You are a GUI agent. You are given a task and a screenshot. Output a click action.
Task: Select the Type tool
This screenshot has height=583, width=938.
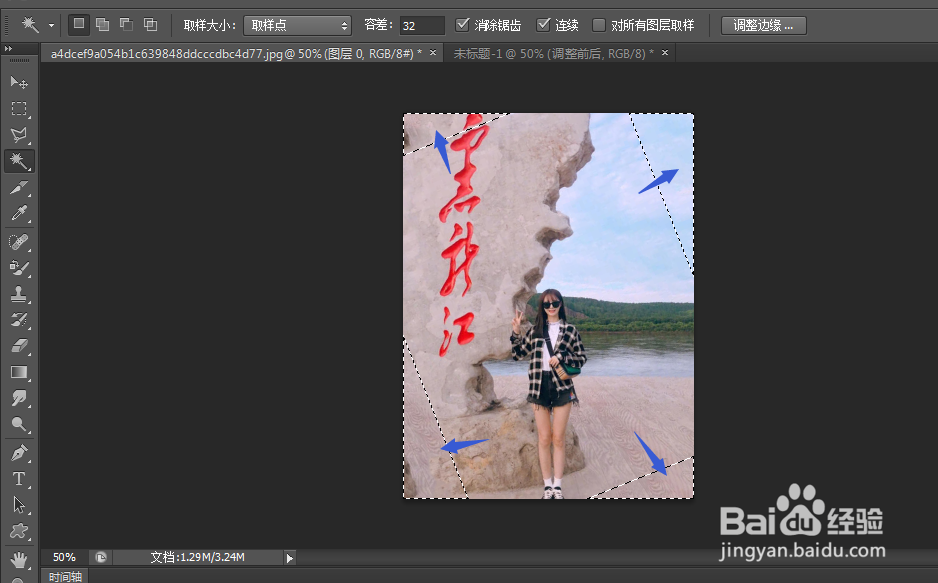tap(19, 478)
